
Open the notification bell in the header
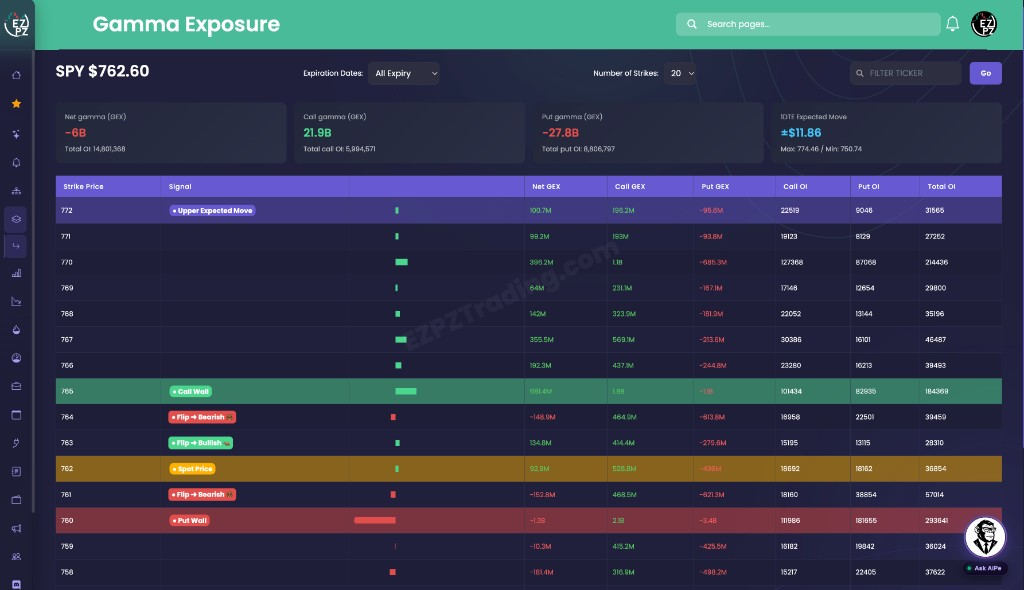pos(952,24)
